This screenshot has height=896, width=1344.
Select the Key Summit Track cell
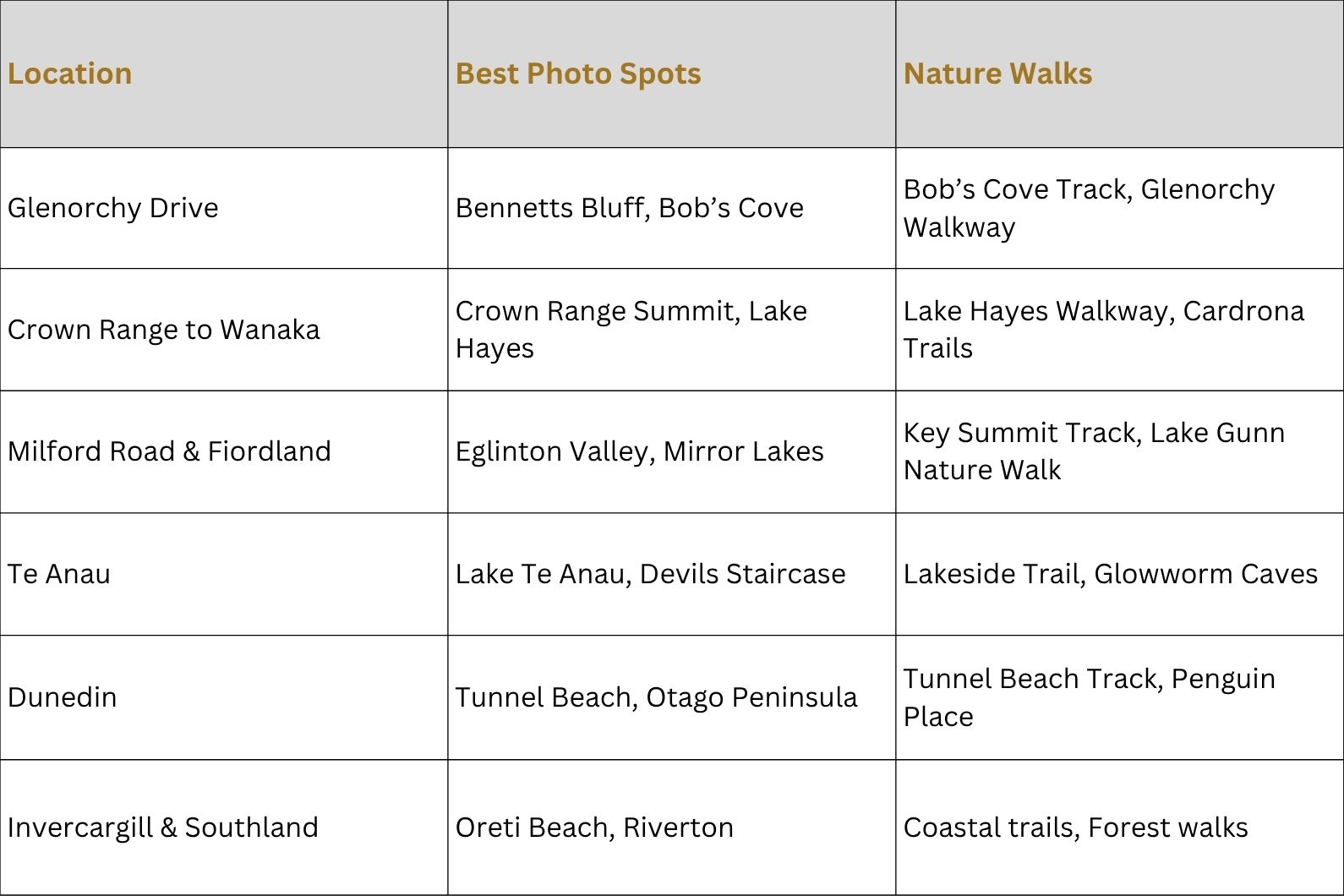click(1119, 451)
